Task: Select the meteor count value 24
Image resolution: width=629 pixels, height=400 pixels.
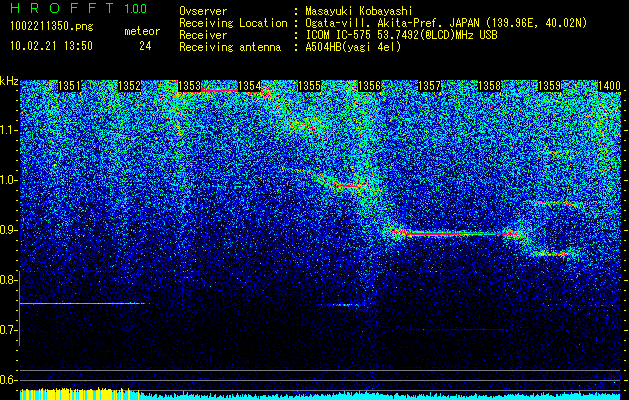Action: point(145,46)
